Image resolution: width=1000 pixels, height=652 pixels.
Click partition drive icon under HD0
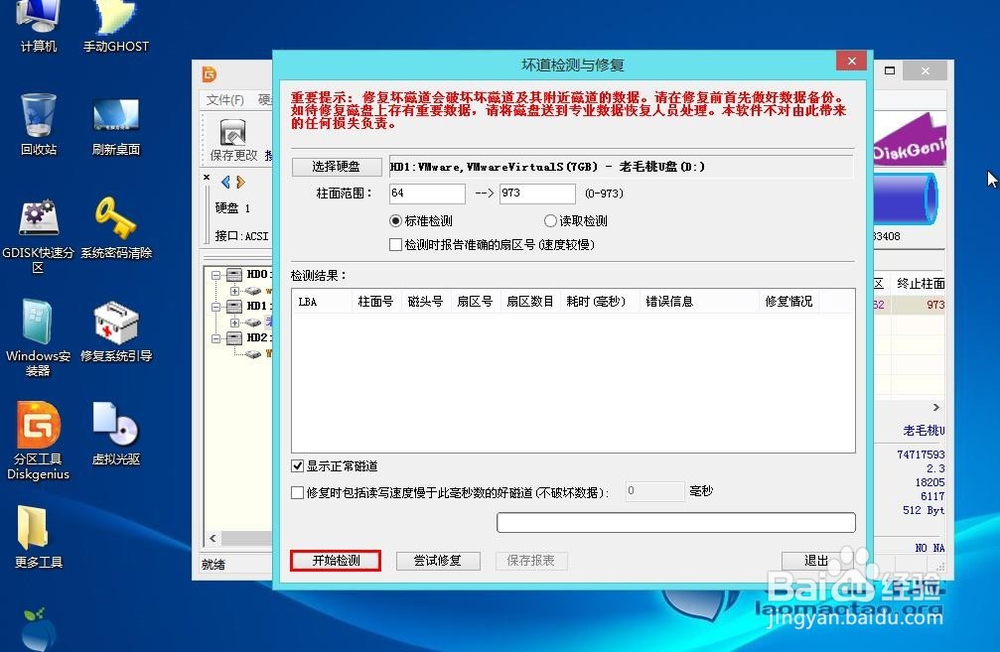click(x=253, y=291)
